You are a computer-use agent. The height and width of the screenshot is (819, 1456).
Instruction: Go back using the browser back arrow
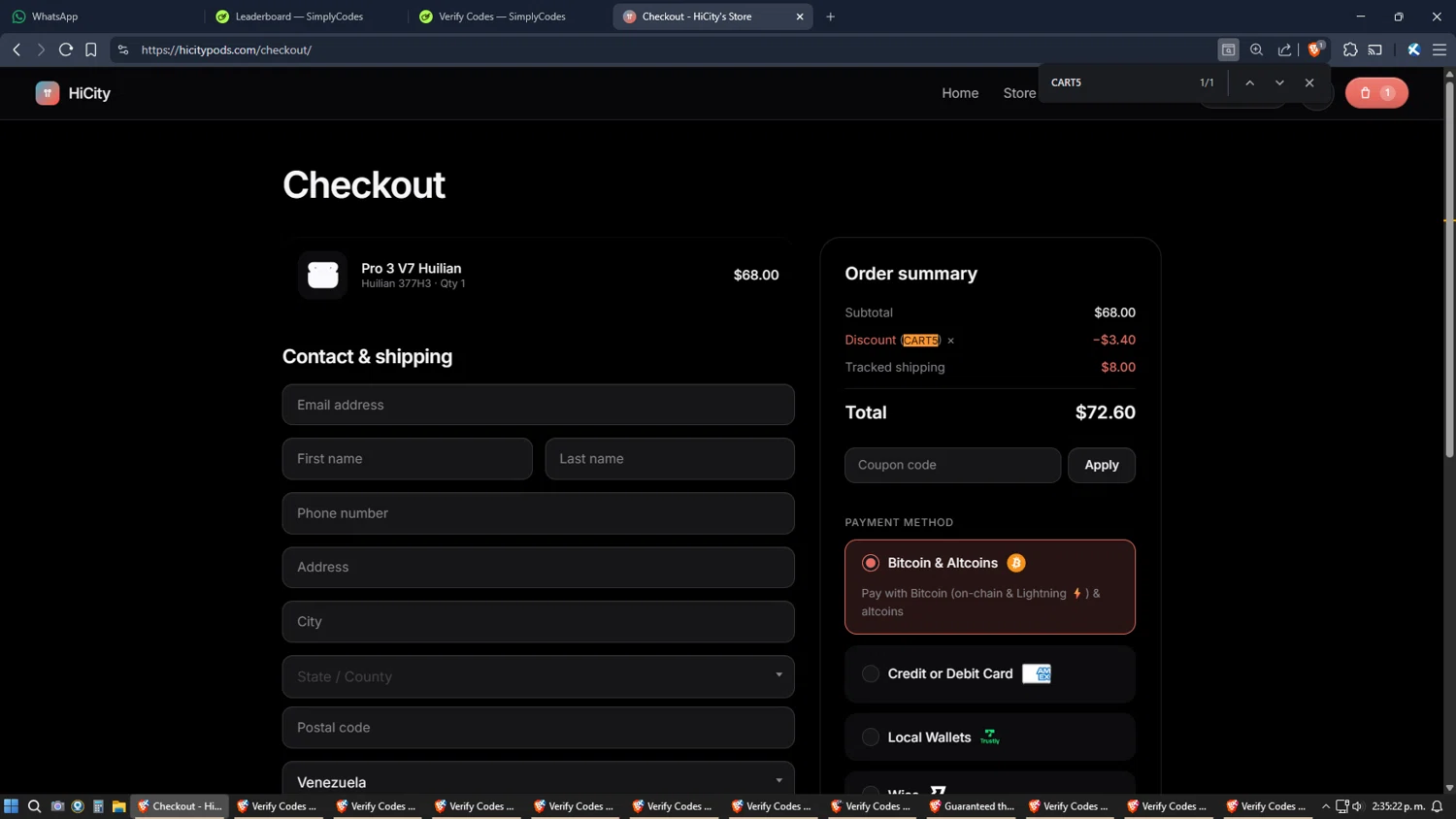(17, 49)
